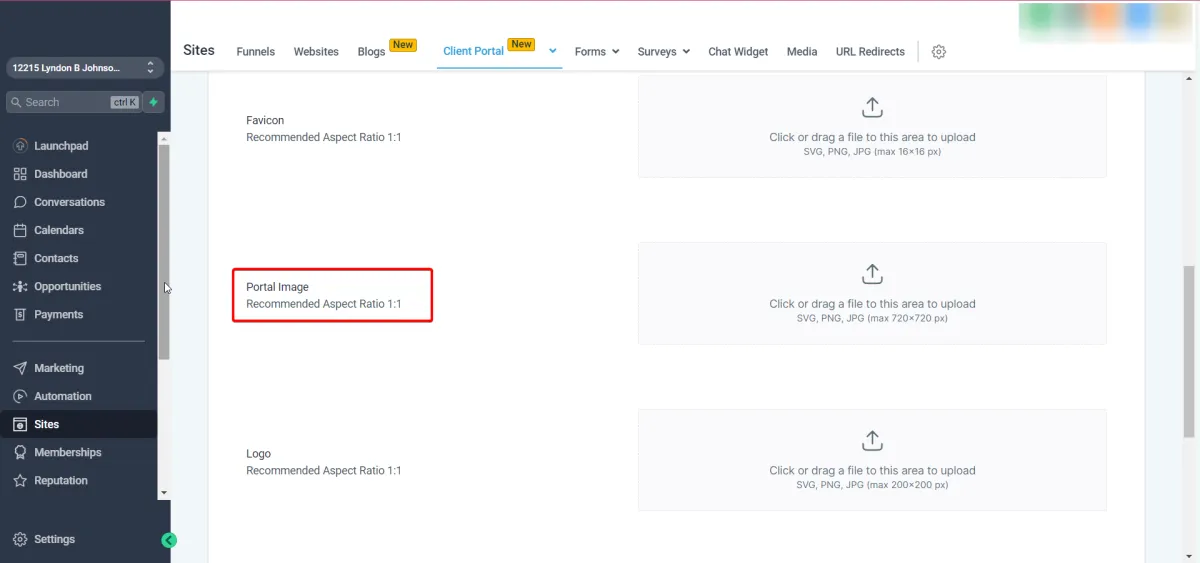Open the Media tab
The image size is (1200, 563).
tap(801, 52)
